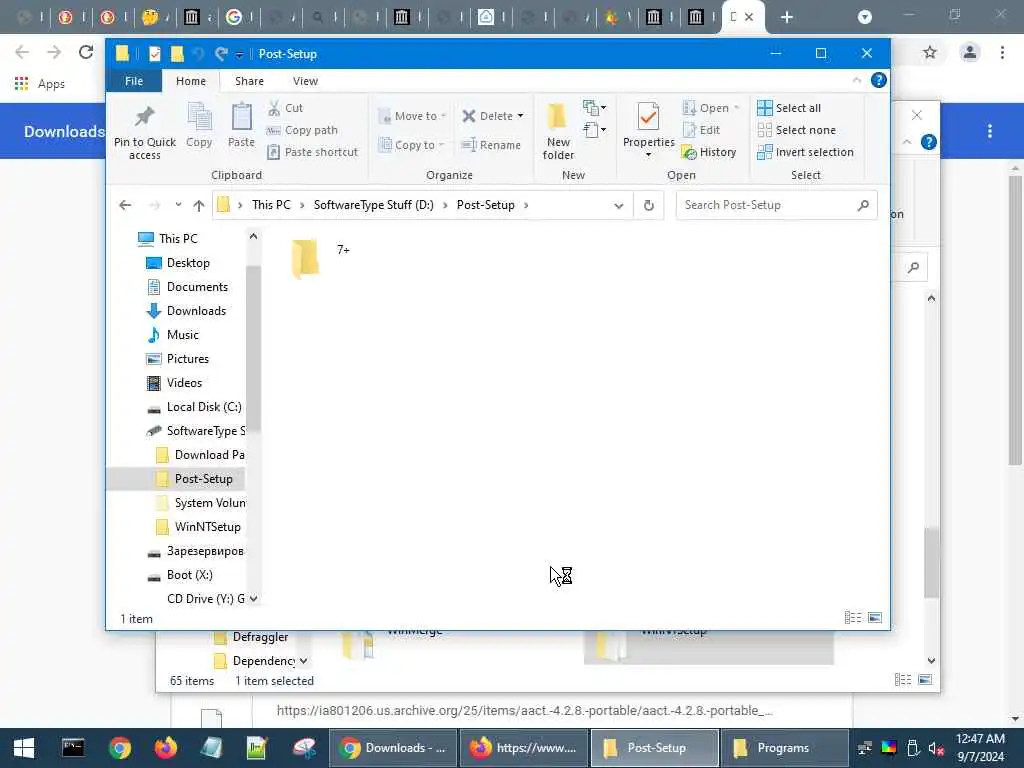Switch to the View ribbon tab

[305, 81]
